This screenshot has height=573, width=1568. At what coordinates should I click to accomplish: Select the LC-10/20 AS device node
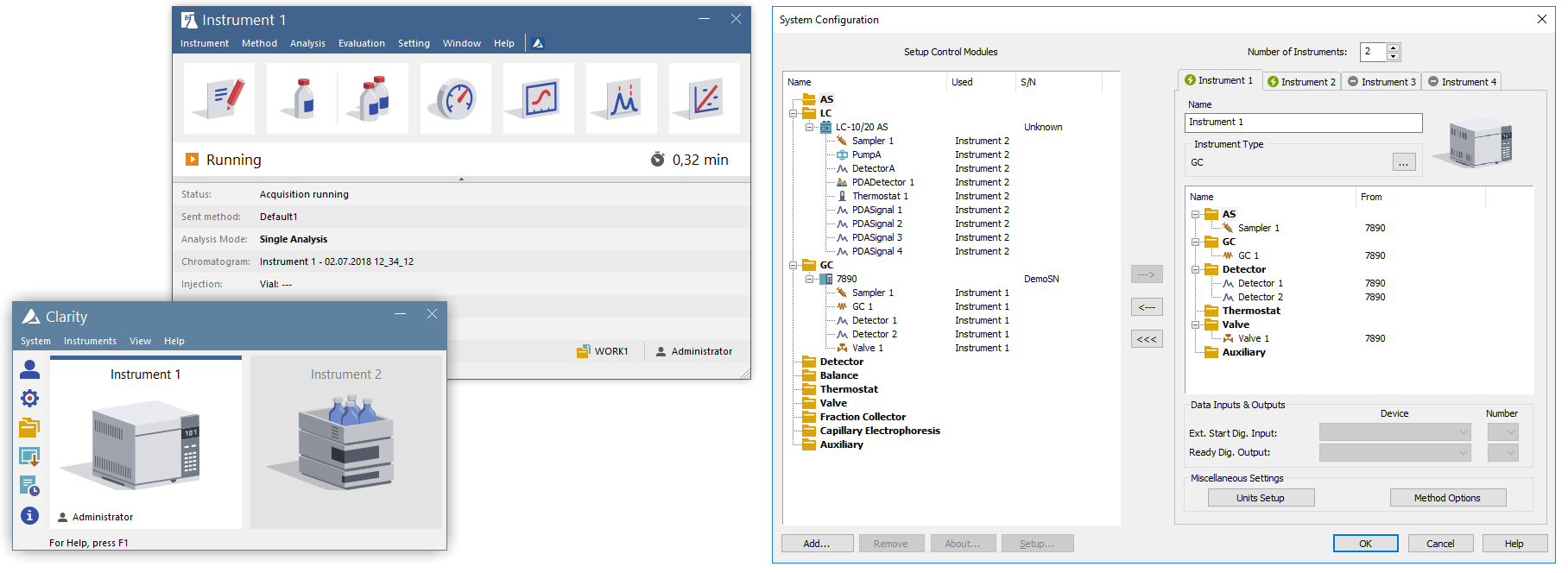pyautogui.click(x=861, y=127)
